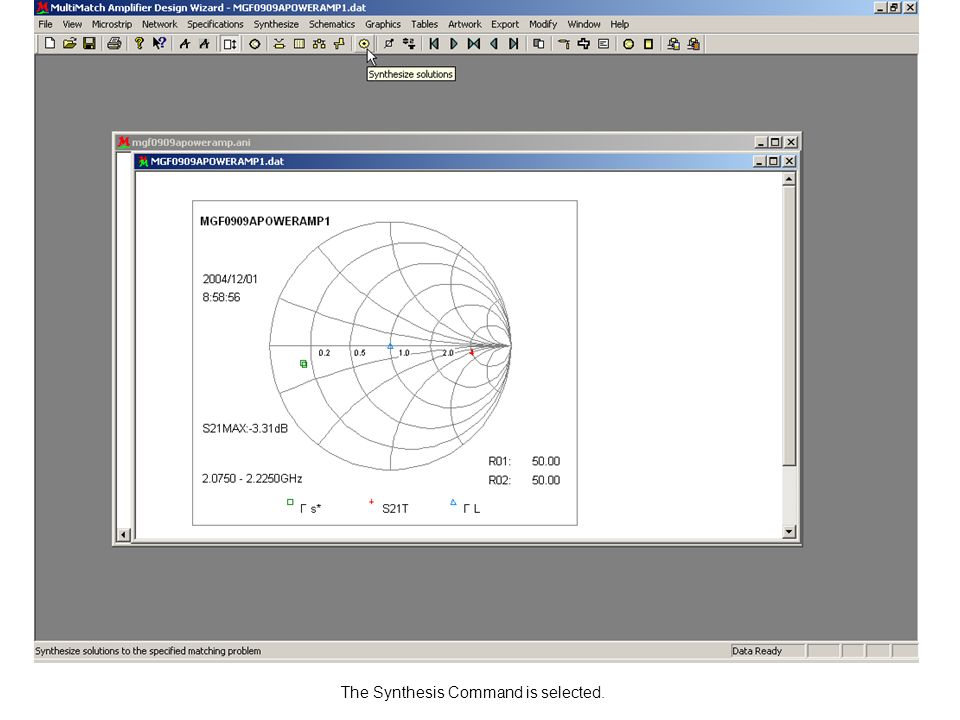The width and height of the screenshot is (960, 720).
Task: Click the S21T legend label
Action: [395, 509]
